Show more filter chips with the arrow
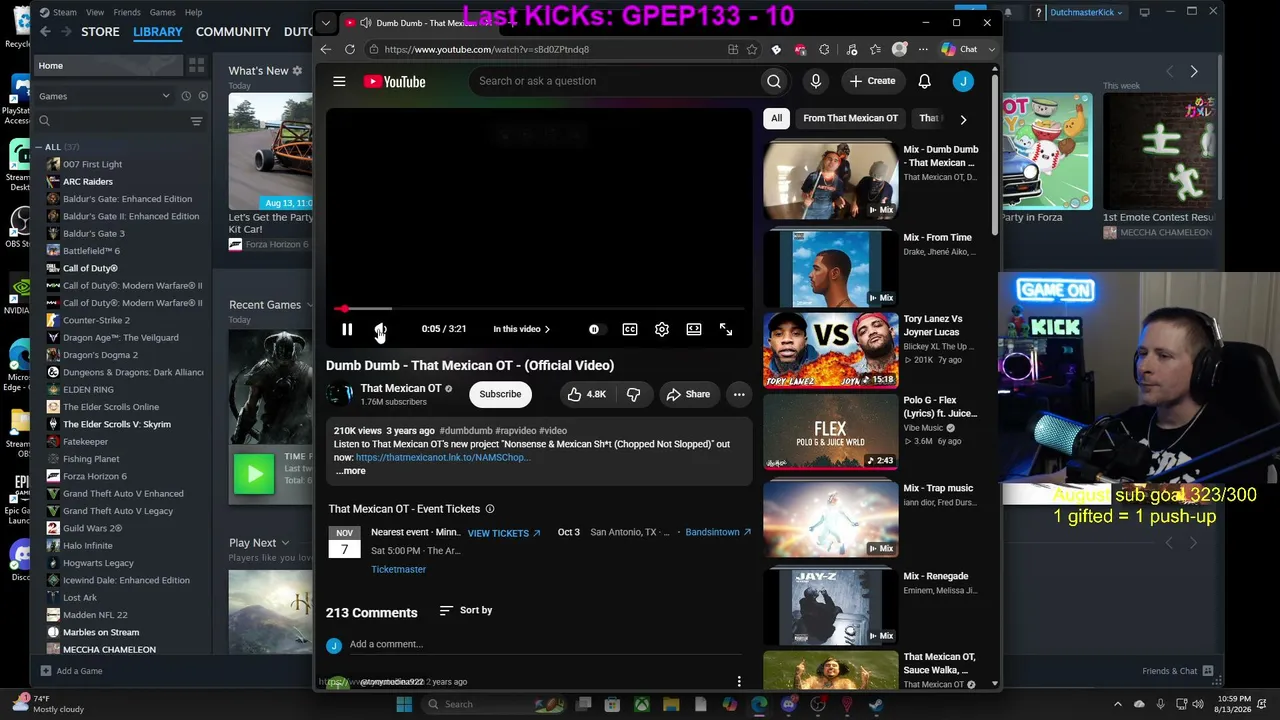Viewport: 1280px width, 720px height. coord(963,119)
